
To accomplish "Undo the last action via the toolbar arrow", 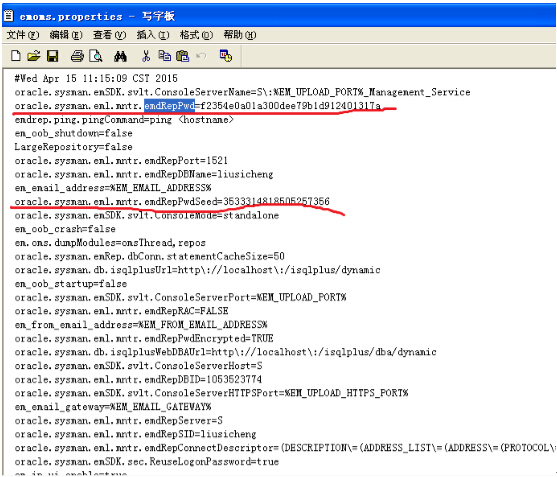I will pos(201,56).
